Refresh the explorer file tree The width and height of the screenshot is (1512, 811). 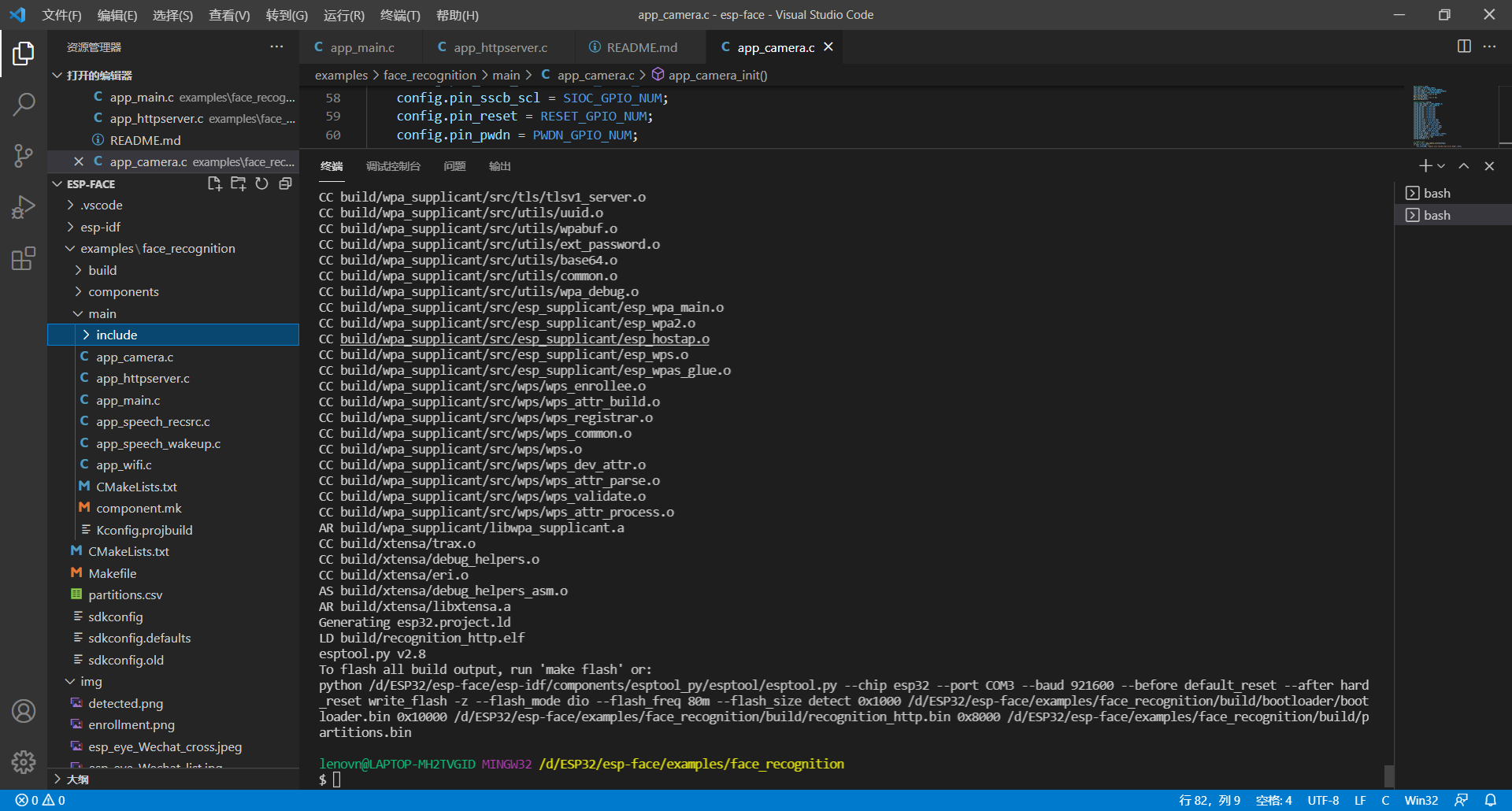tap(261, 183)
